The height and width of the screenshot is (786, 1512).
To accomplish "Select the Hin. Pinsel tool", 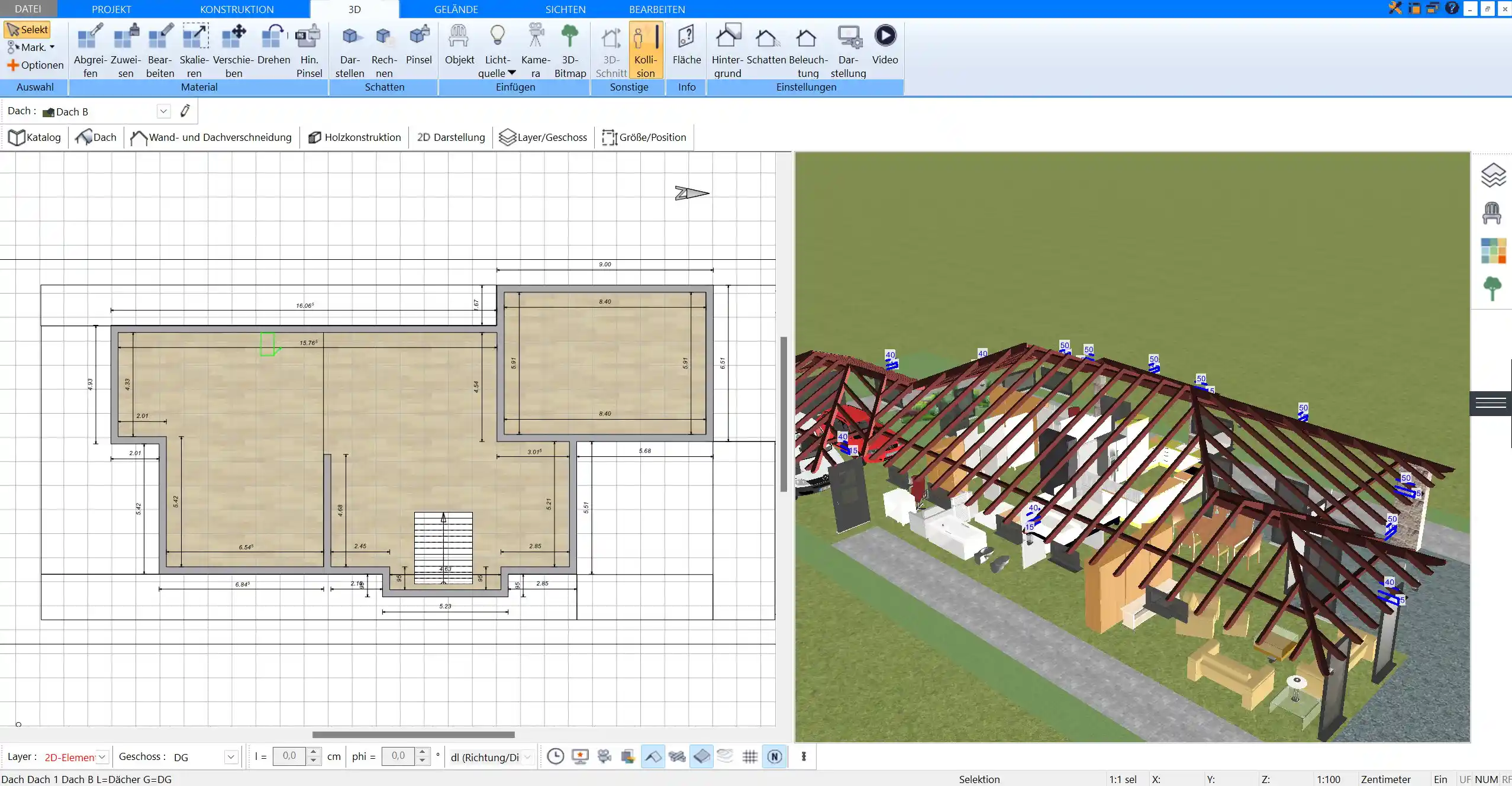I will click(309, 50).
